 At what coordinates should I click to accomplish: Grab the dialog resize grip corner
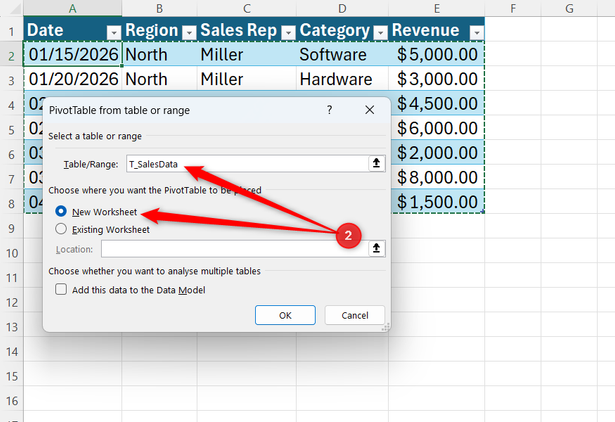click(386, 327)
